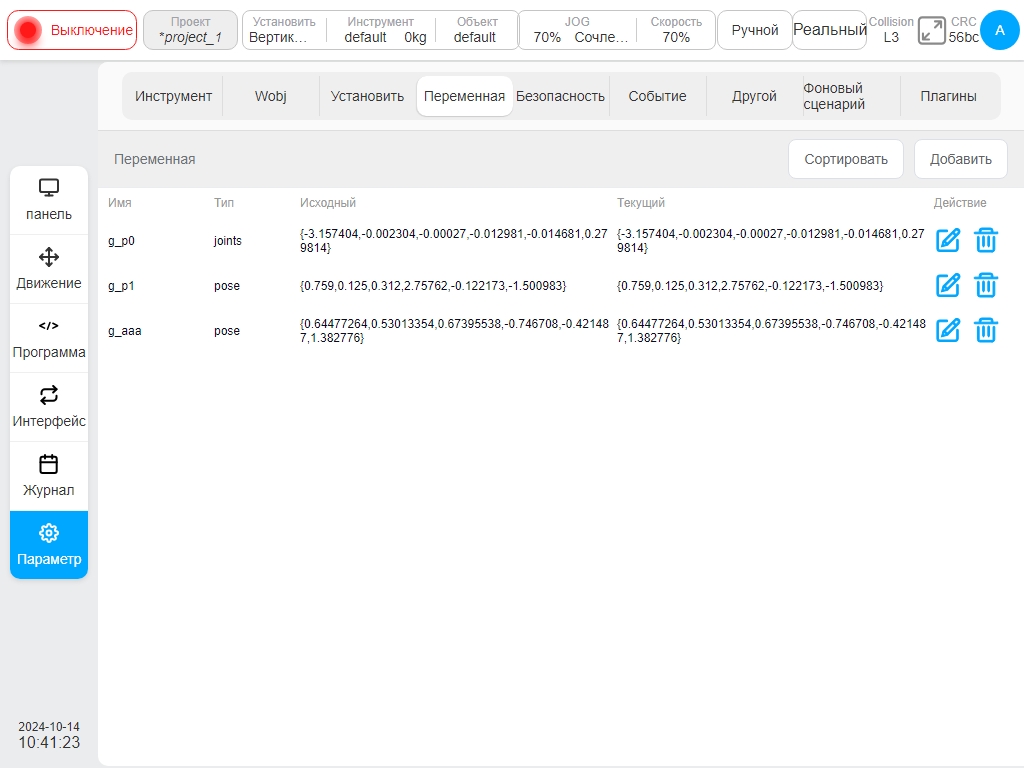Switch to the Установить tab
This screenshot has height=768, width=1024.
click(367, 96)
